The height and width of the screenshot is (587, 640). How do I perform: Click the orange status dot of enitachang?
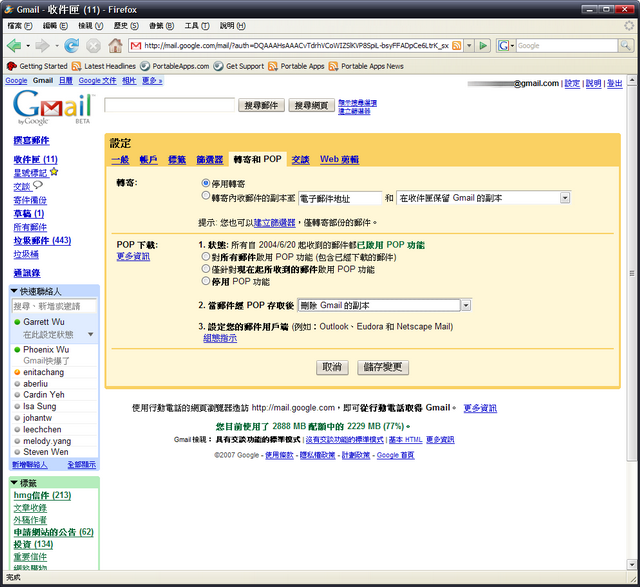17,372
